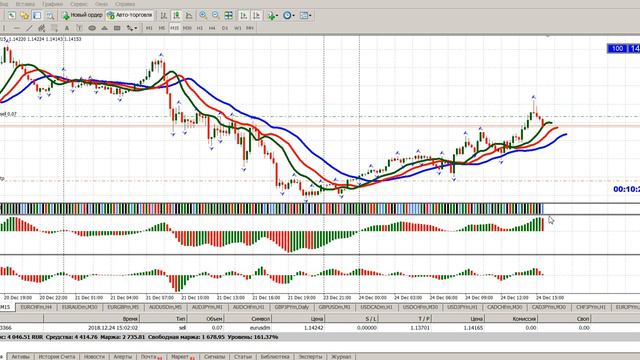Zoom out of the chart
Image resolution: width=640 pixels, height=360 pixels.
pyautogui.click(x=216, y=16)
